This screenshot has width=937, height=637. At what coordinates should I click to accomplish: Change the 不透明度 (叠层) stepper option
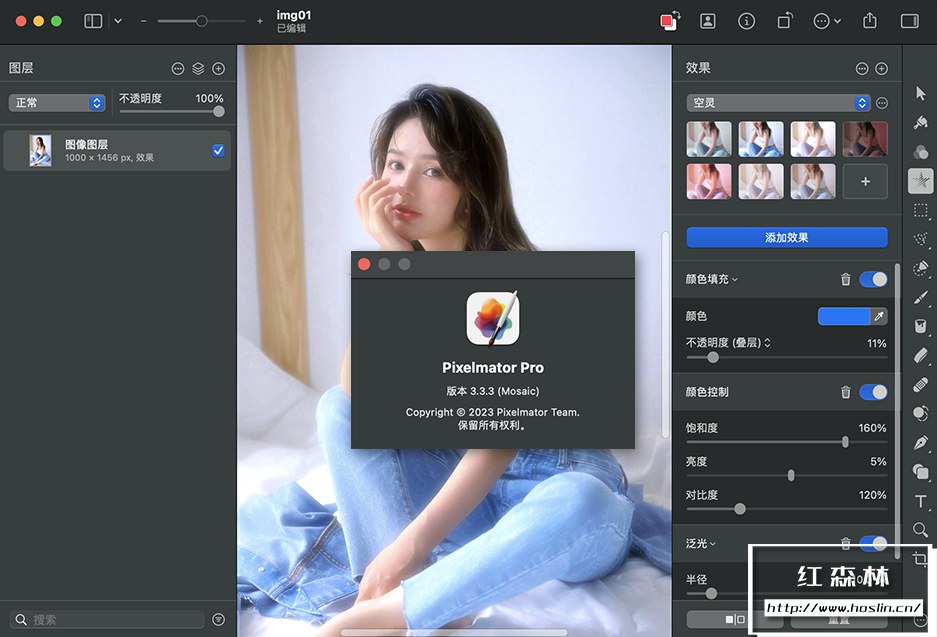point(767,343)
